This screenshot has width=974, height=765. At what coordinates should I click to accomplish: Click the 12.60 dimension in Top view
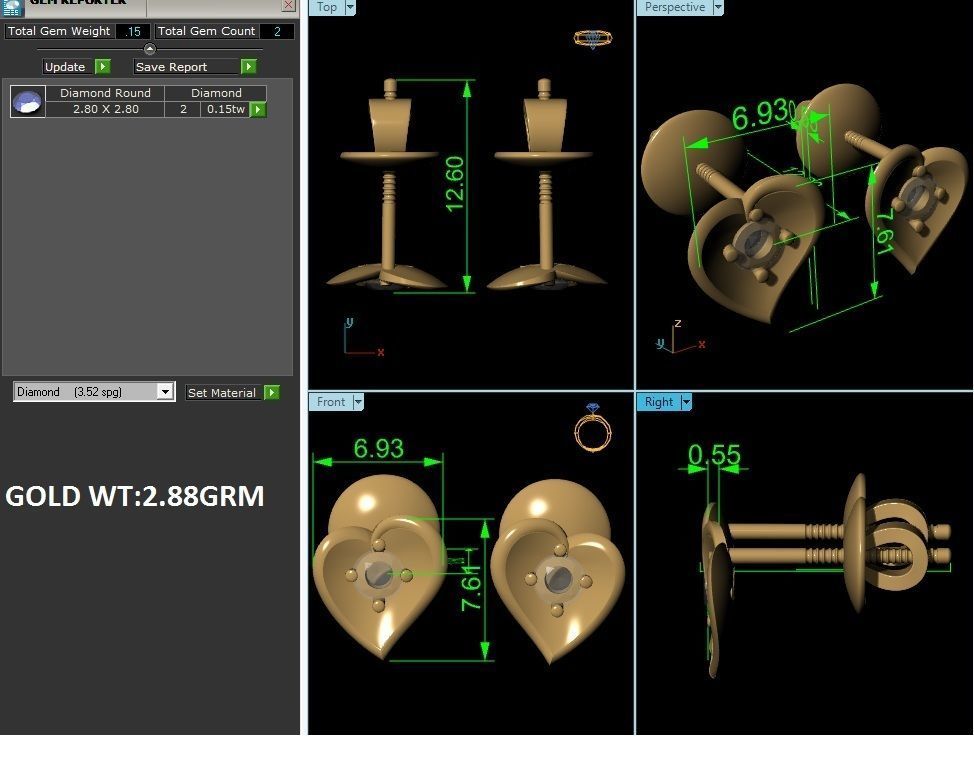455,184
